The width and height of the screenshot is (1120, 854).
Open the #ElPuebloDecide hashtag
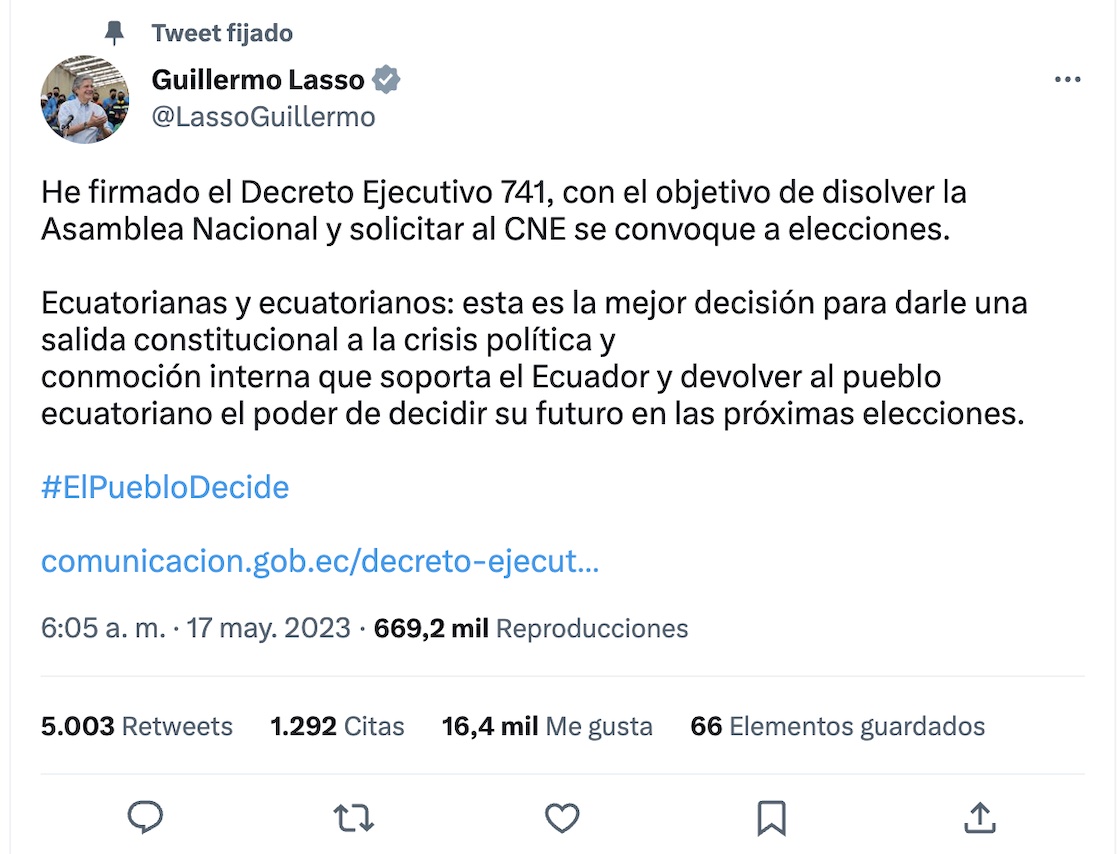point(165,487)
